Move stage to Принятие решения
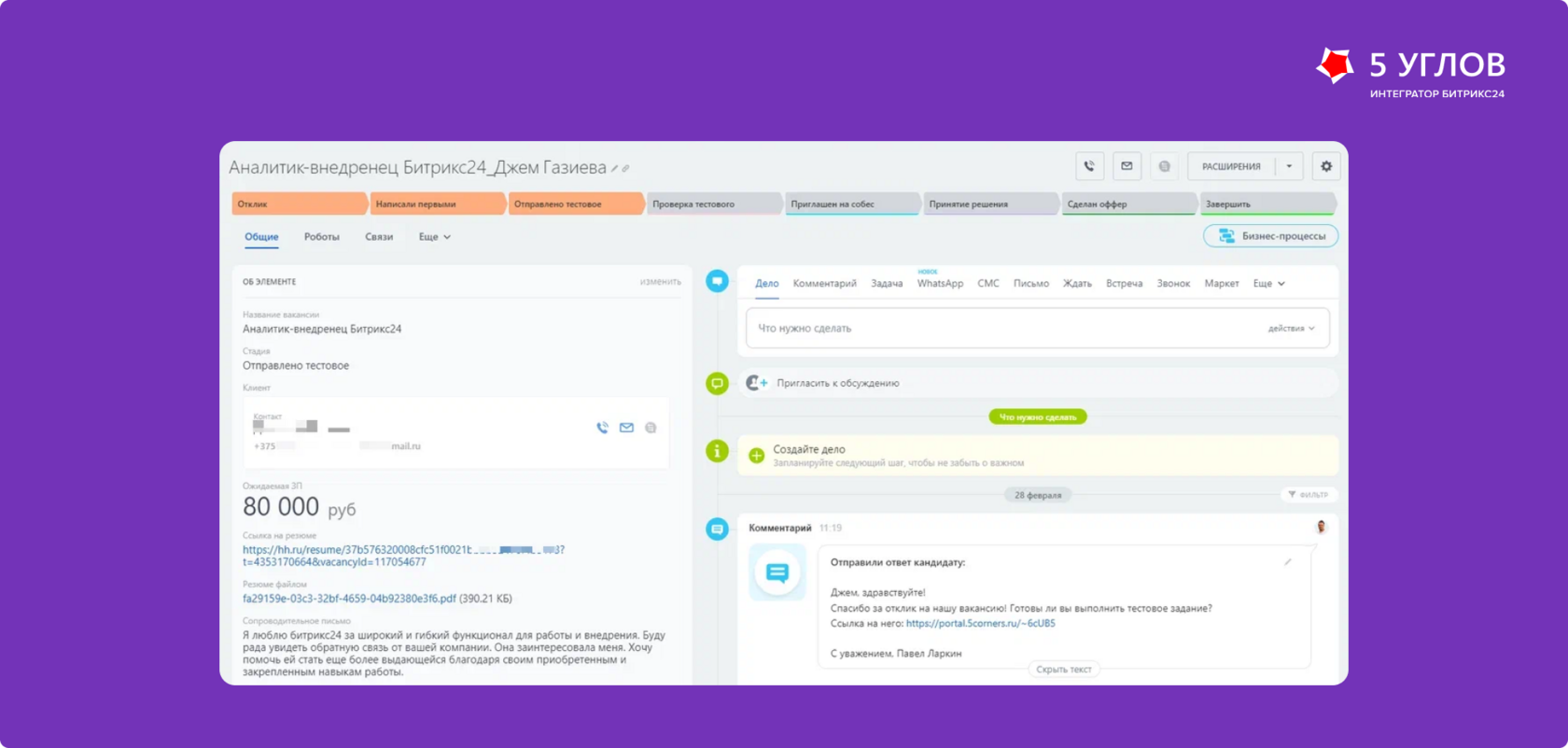 (989, 204)
